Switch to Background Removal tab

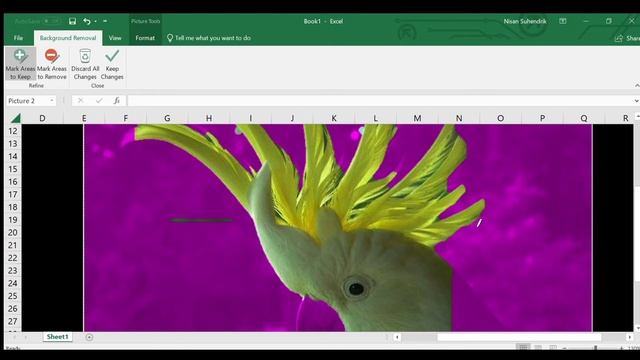(68, 38)
